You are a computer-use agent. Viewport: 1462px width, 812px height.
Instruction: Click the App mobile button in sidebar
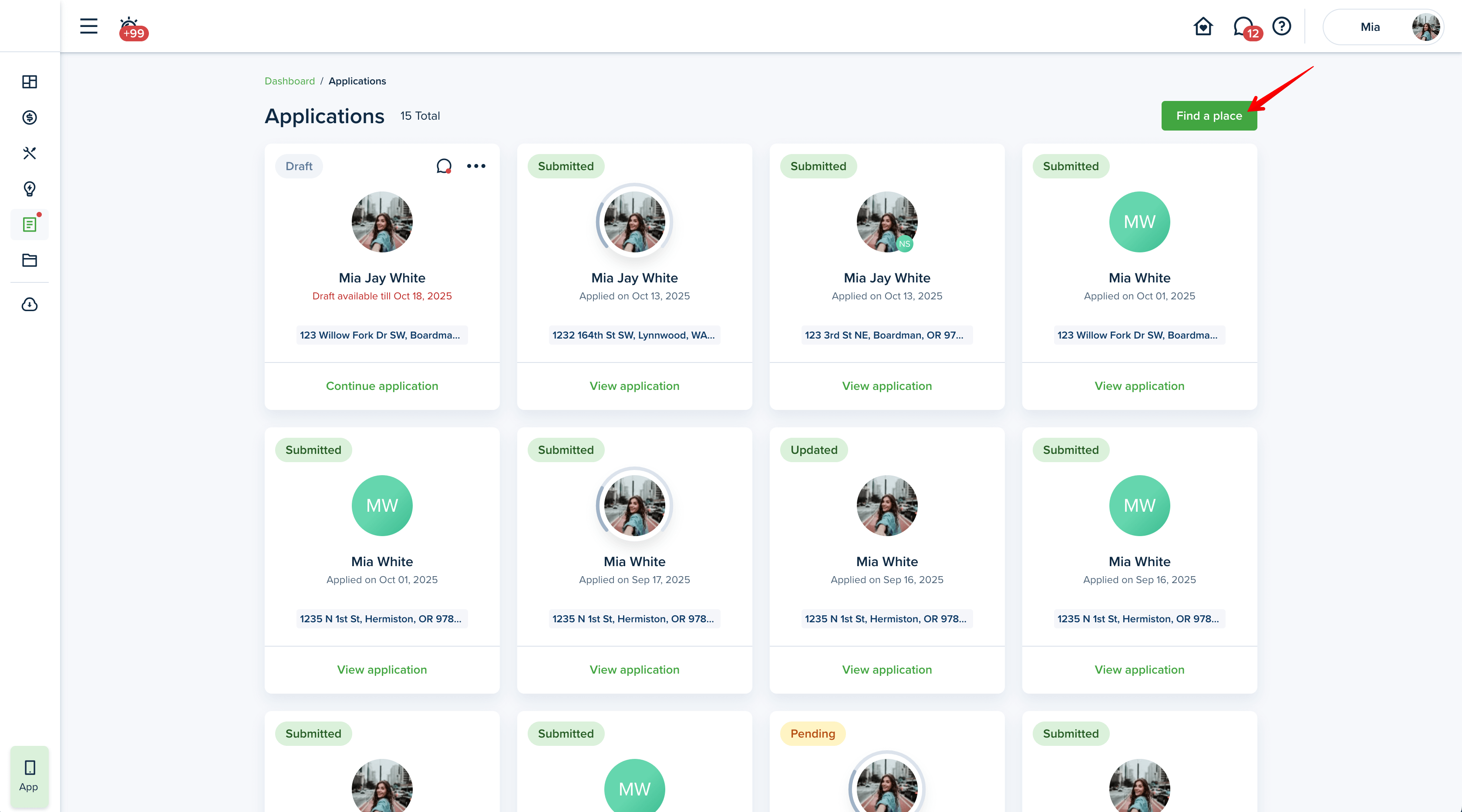pyautogui.click(x=29, y=776)
